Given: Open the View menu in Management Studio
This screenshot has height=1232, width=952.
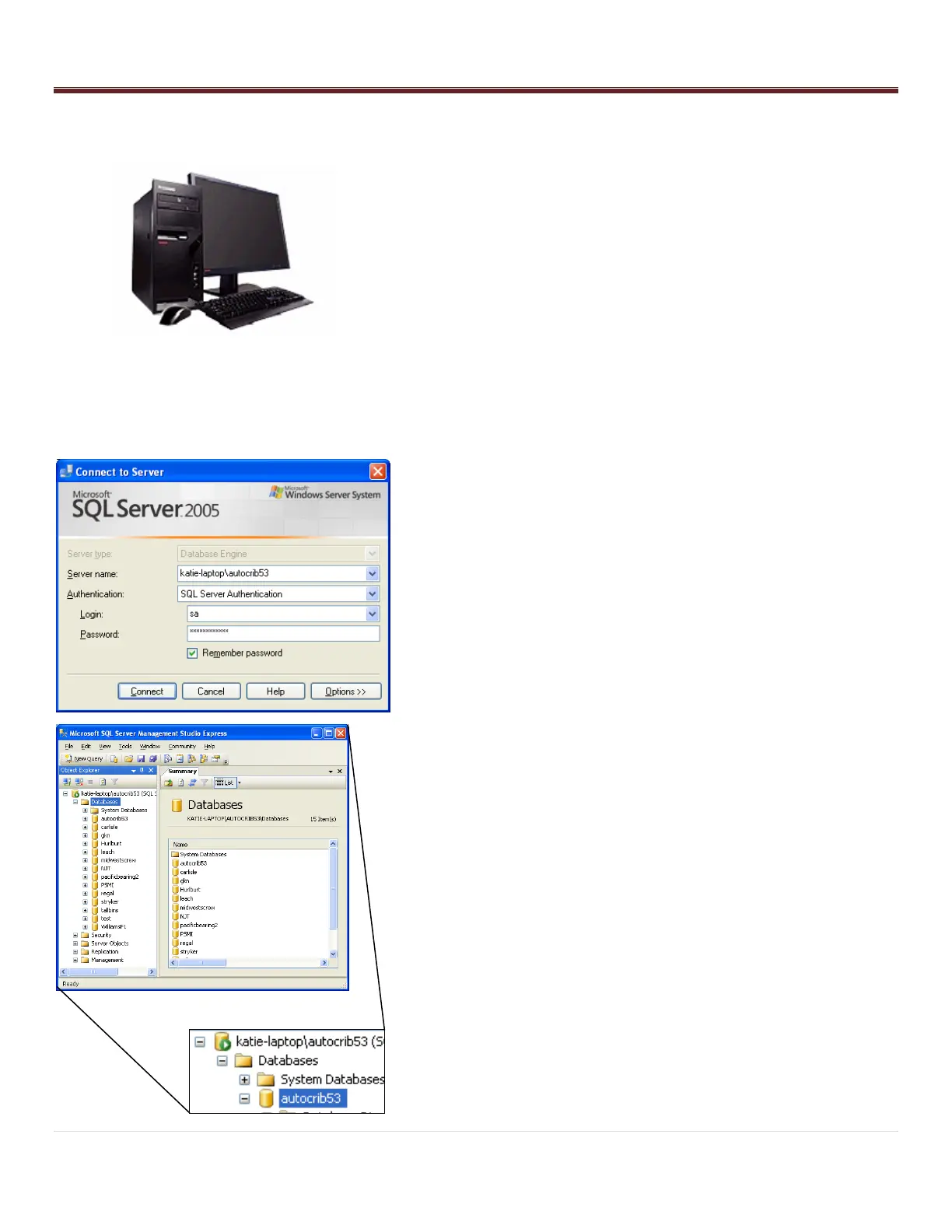Looking at the screenshot, I should click(x=105, y=746).
